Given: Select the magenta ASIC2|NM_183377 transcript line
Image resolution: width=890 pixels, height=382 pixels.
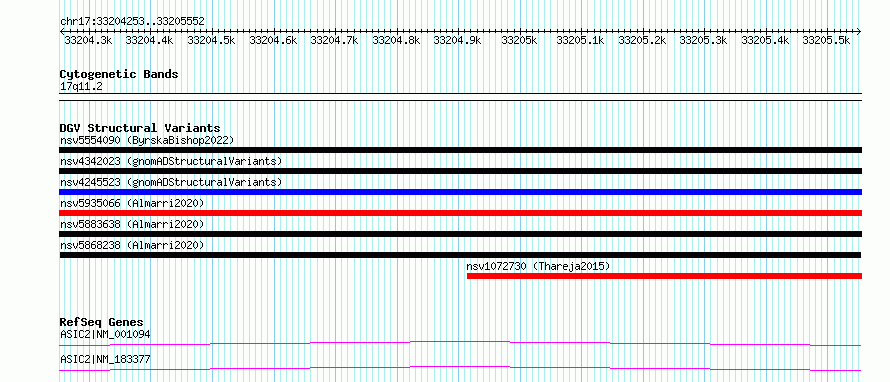Looking at the screenshot, I should point(460,369).
